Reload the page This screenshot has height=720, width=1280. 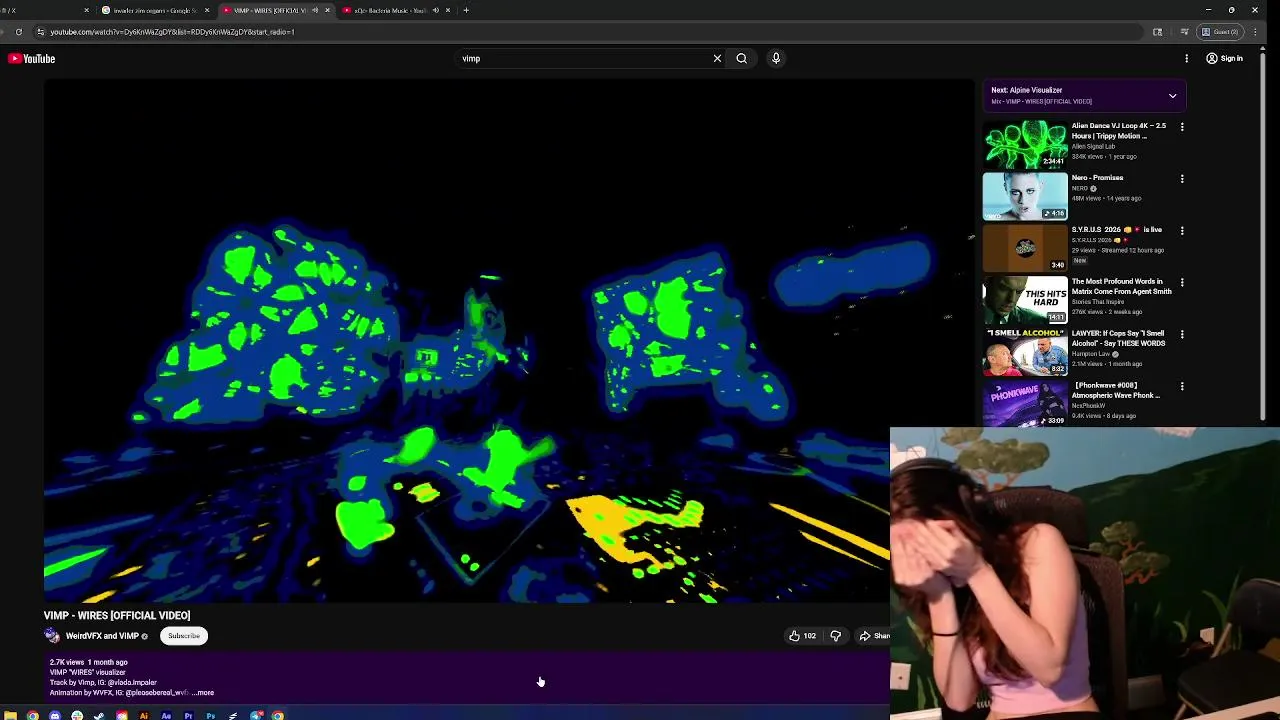tap(18, 32)
